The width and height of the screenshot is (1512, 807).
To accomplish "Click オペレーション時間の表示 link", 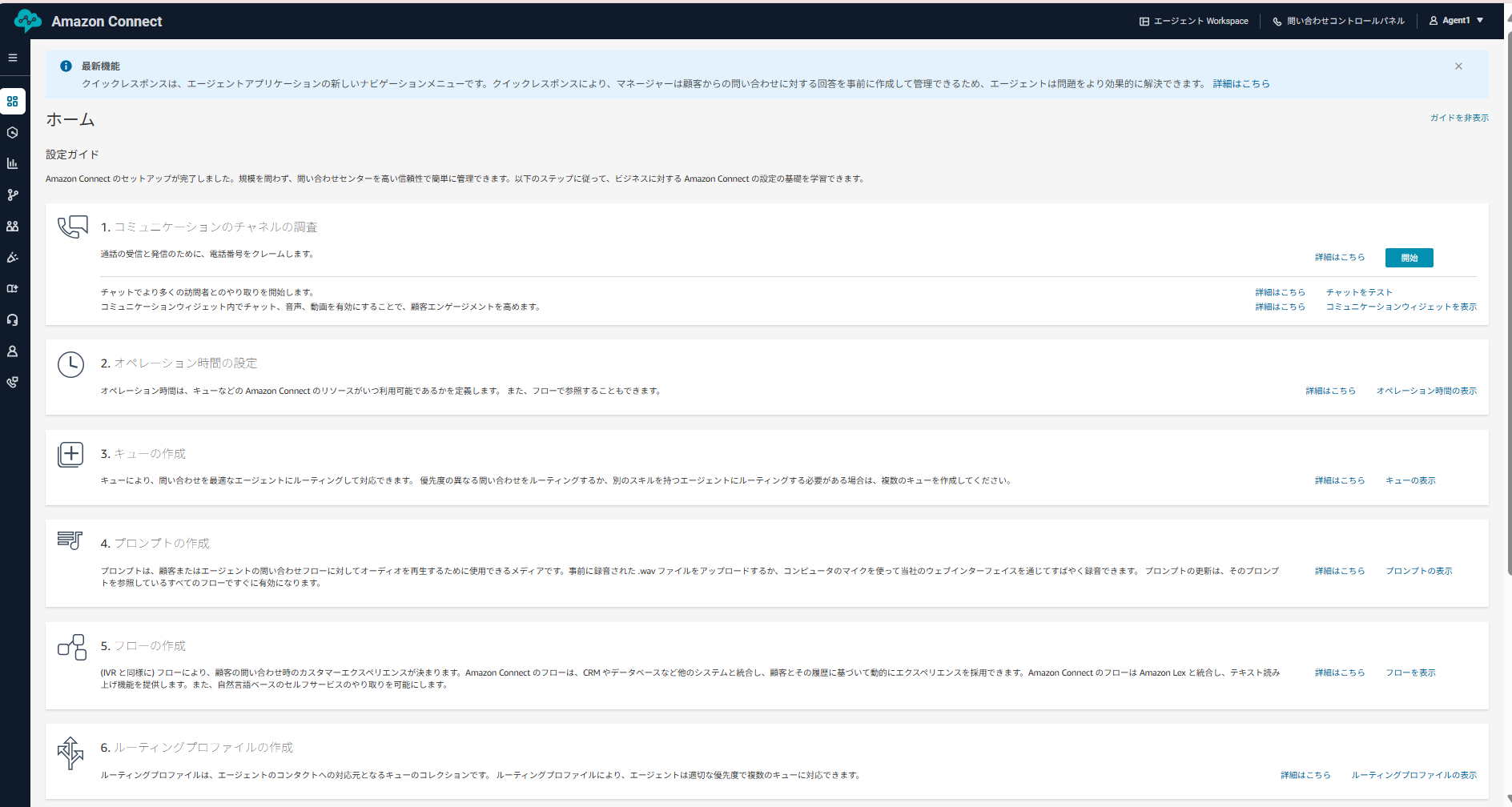I will point(1427,391).
